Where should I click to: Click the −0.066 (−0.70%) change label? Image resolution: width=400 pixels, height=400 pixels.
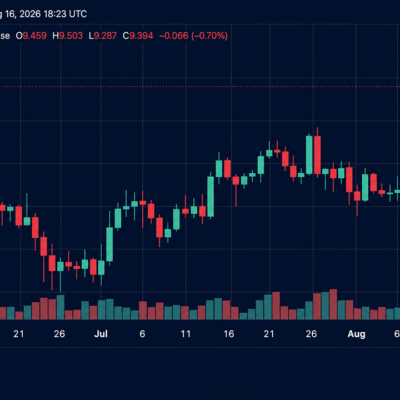[193, 36]
